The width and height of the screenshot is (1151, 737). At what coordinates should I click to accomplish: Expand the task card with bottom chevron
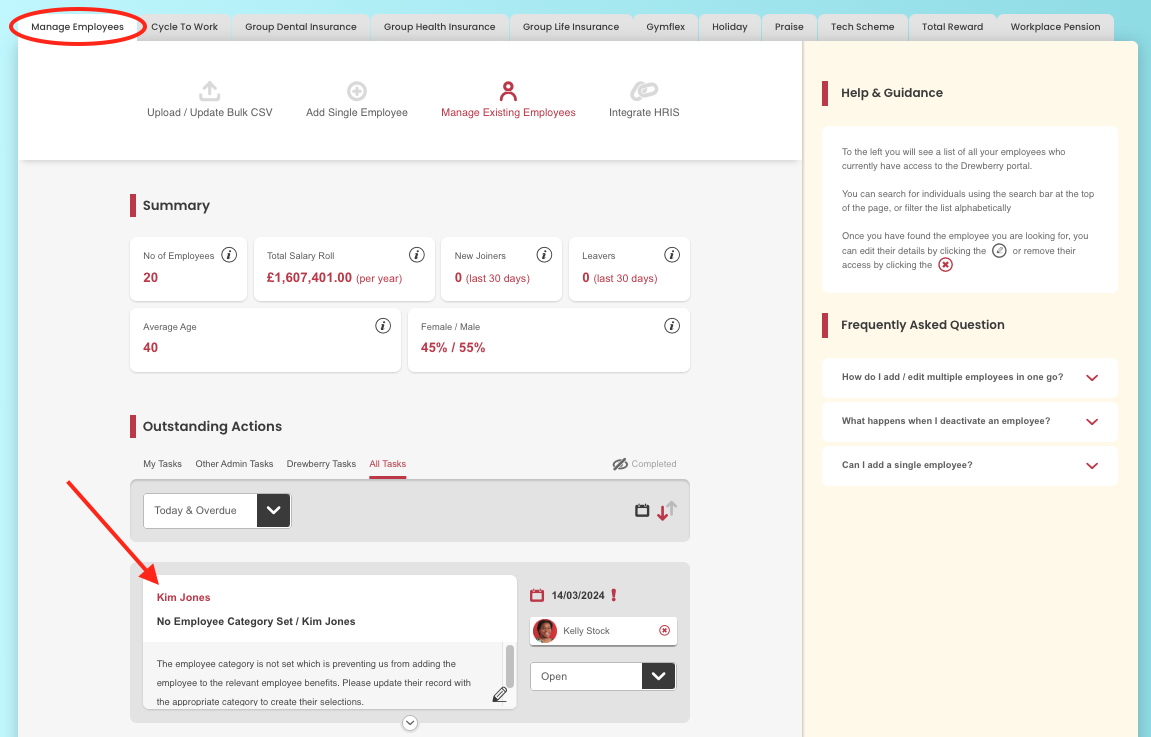pos(410,723)
